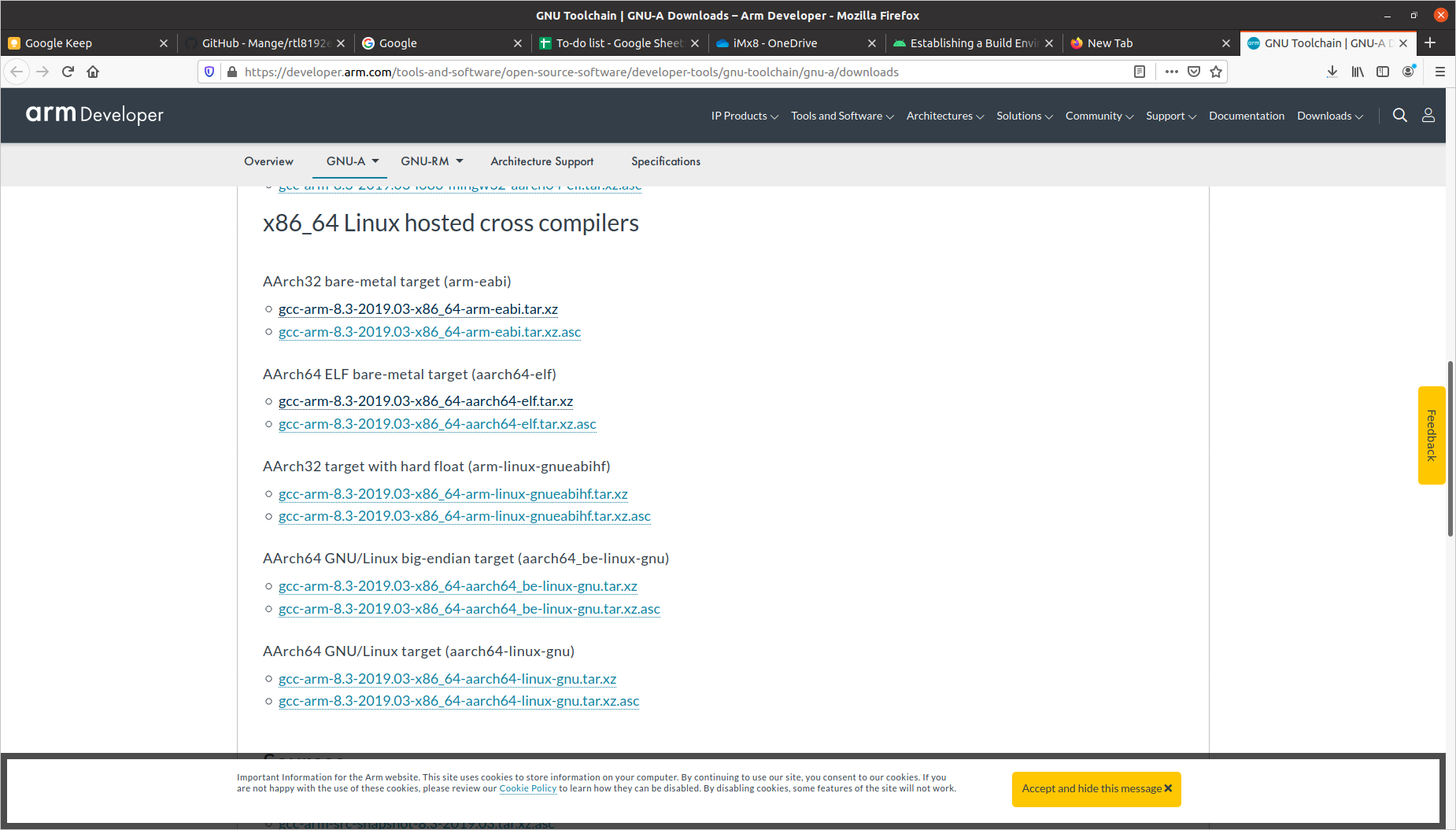Open the Cookie Policy link
This screenshot has height=830, width=1456.
point(527,788)
